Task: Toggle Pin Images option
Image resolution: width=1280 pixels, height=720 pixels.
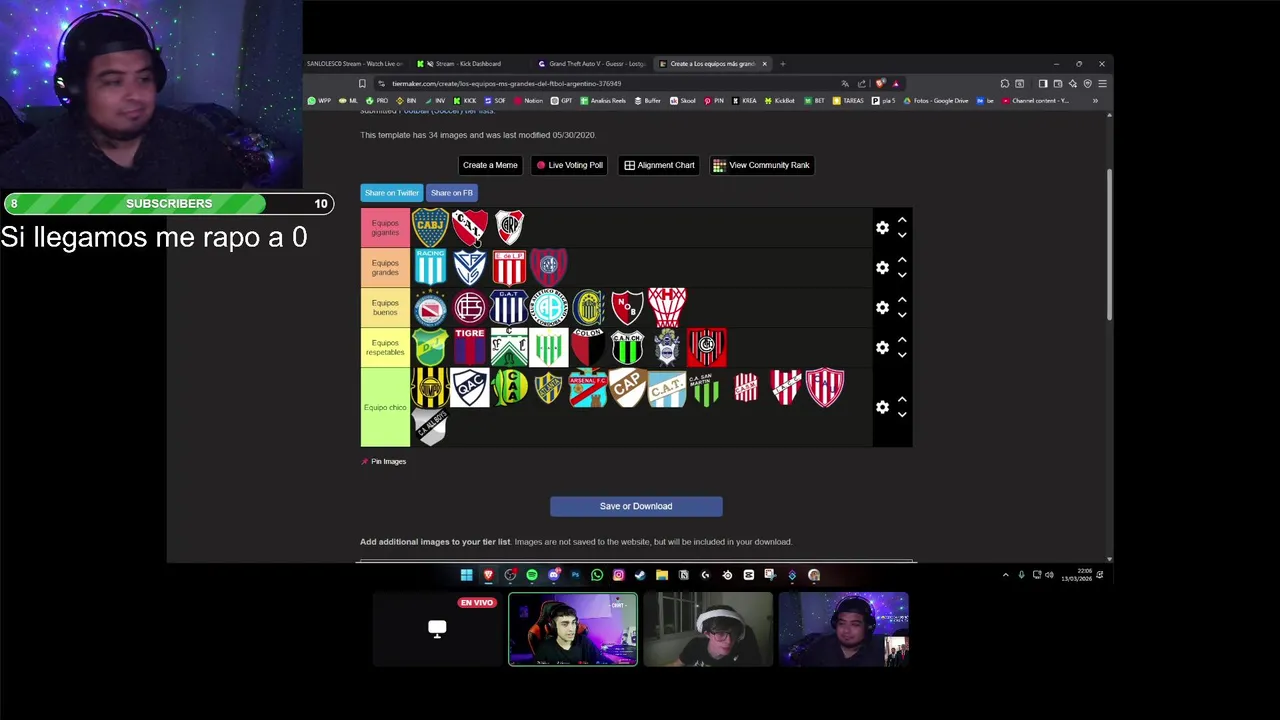Action: pyautogui.click(x=384, y=461)
